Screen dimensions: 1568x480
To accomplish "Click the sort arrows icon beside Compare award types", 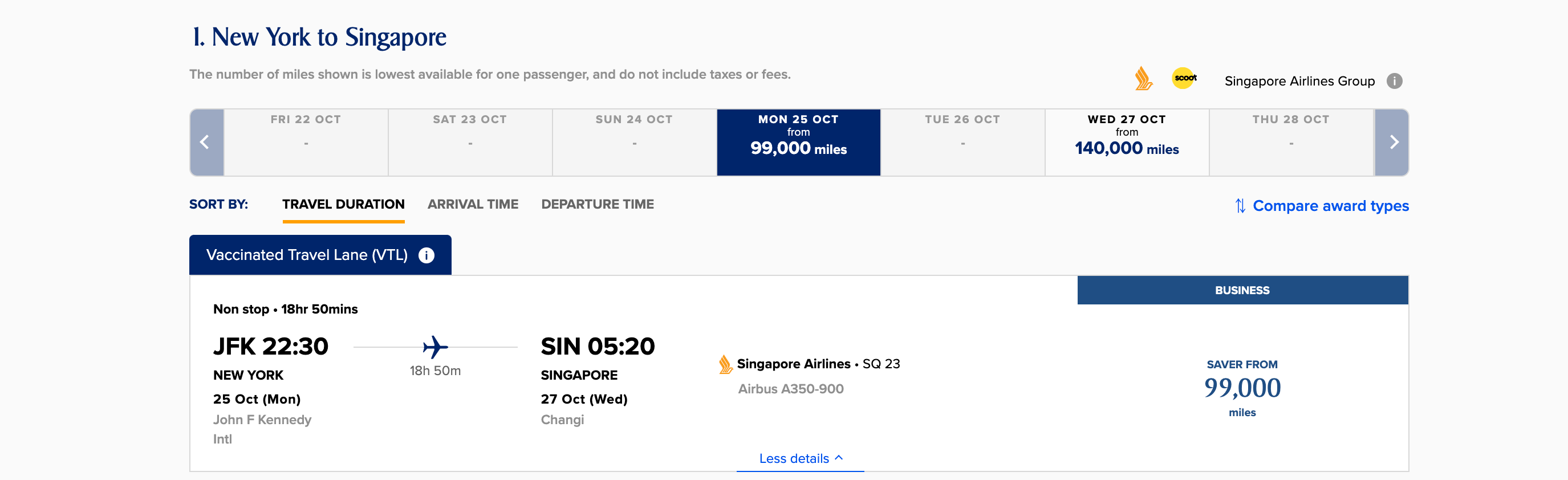I will click(x=1240, y=206).
